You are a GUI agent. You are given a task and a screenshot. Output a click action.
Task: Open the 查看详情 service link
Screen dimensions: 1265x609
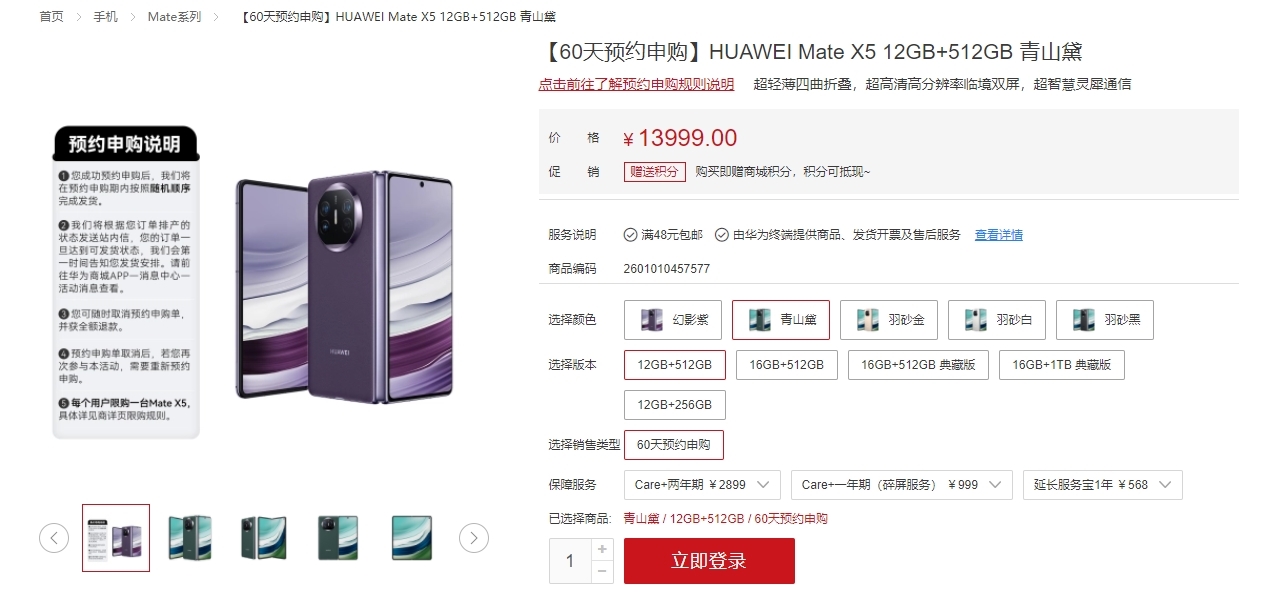pos(999,235)
